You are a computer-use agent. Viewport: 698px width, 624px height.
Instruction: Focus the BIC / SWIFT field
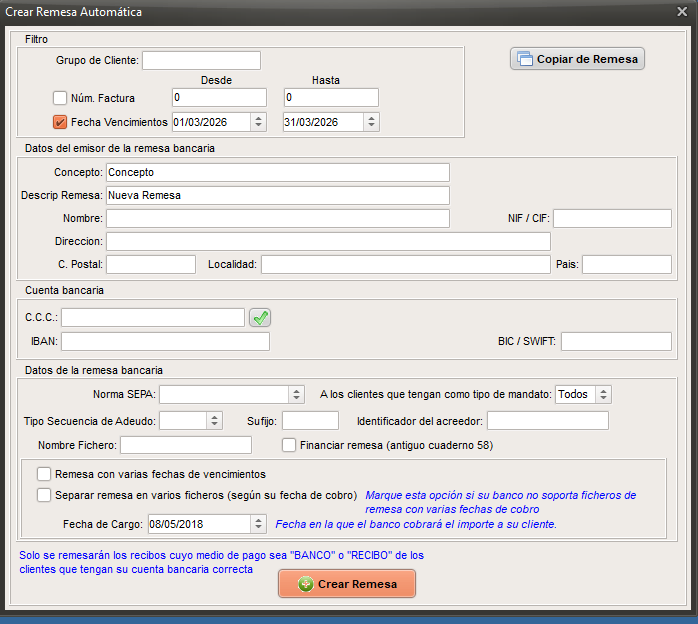point(617,341)
